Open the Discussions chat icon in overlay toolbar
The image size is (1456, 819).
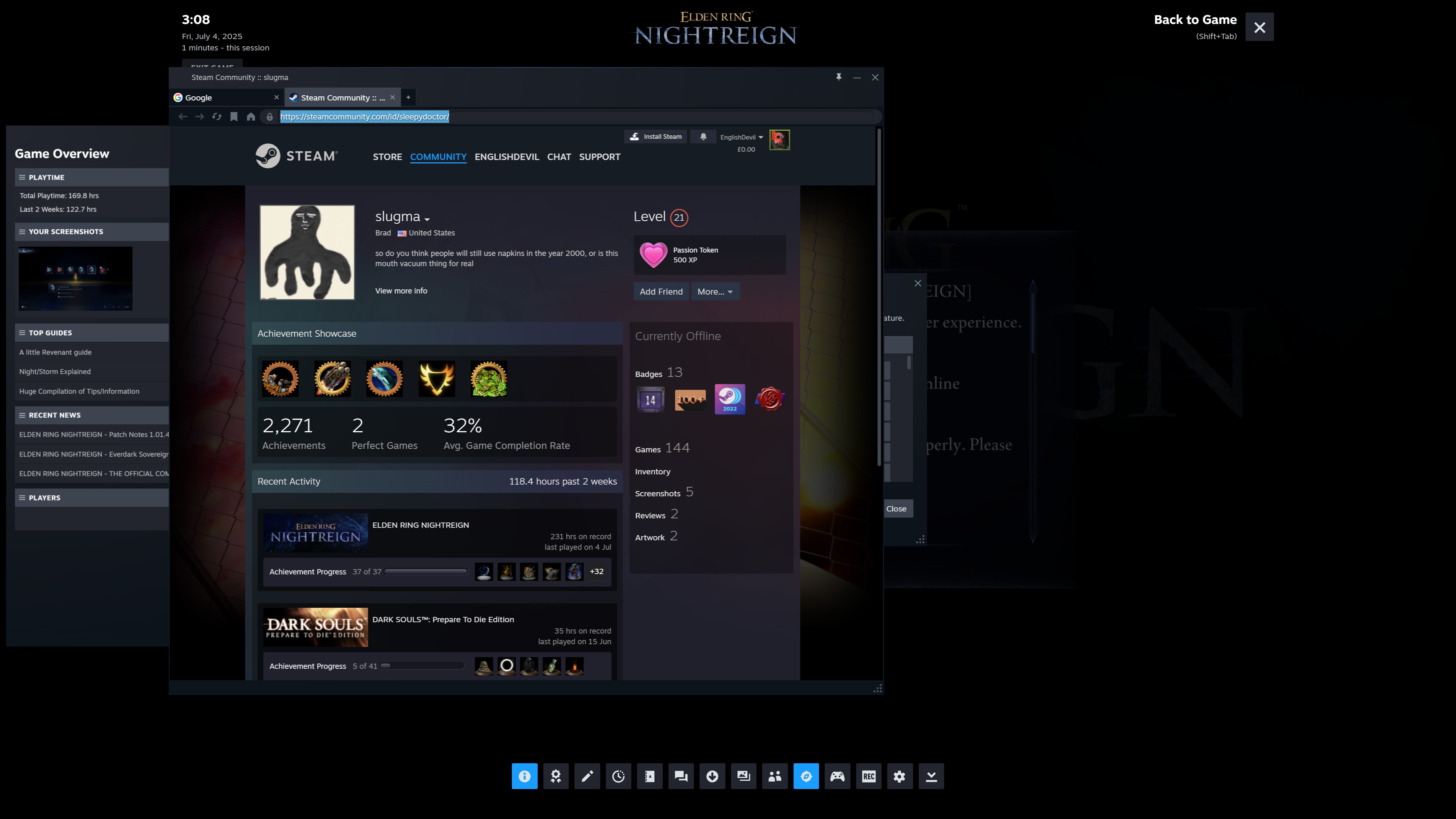(x=681, y=776)
